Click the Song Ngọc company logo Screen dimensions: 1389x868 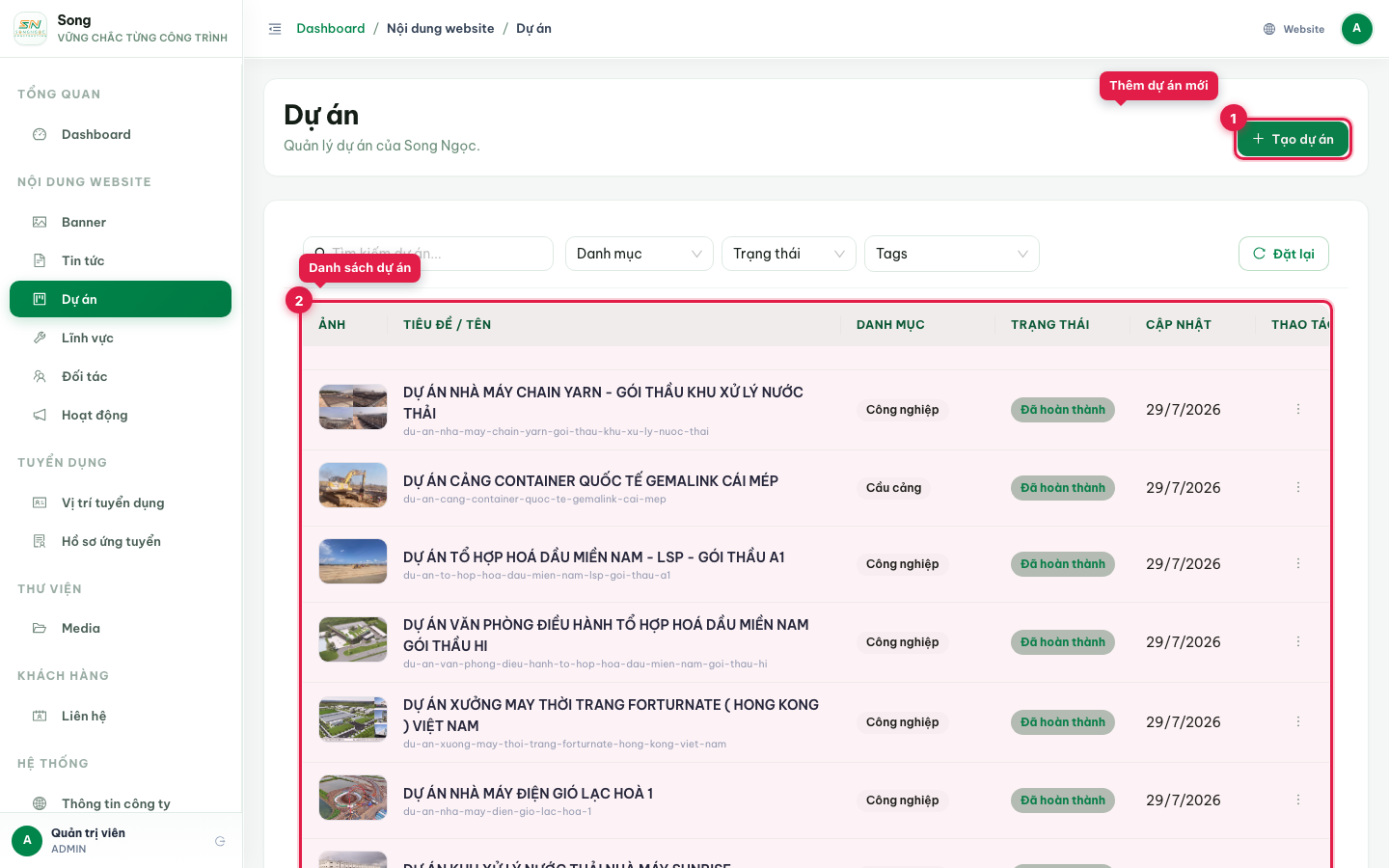30,29
